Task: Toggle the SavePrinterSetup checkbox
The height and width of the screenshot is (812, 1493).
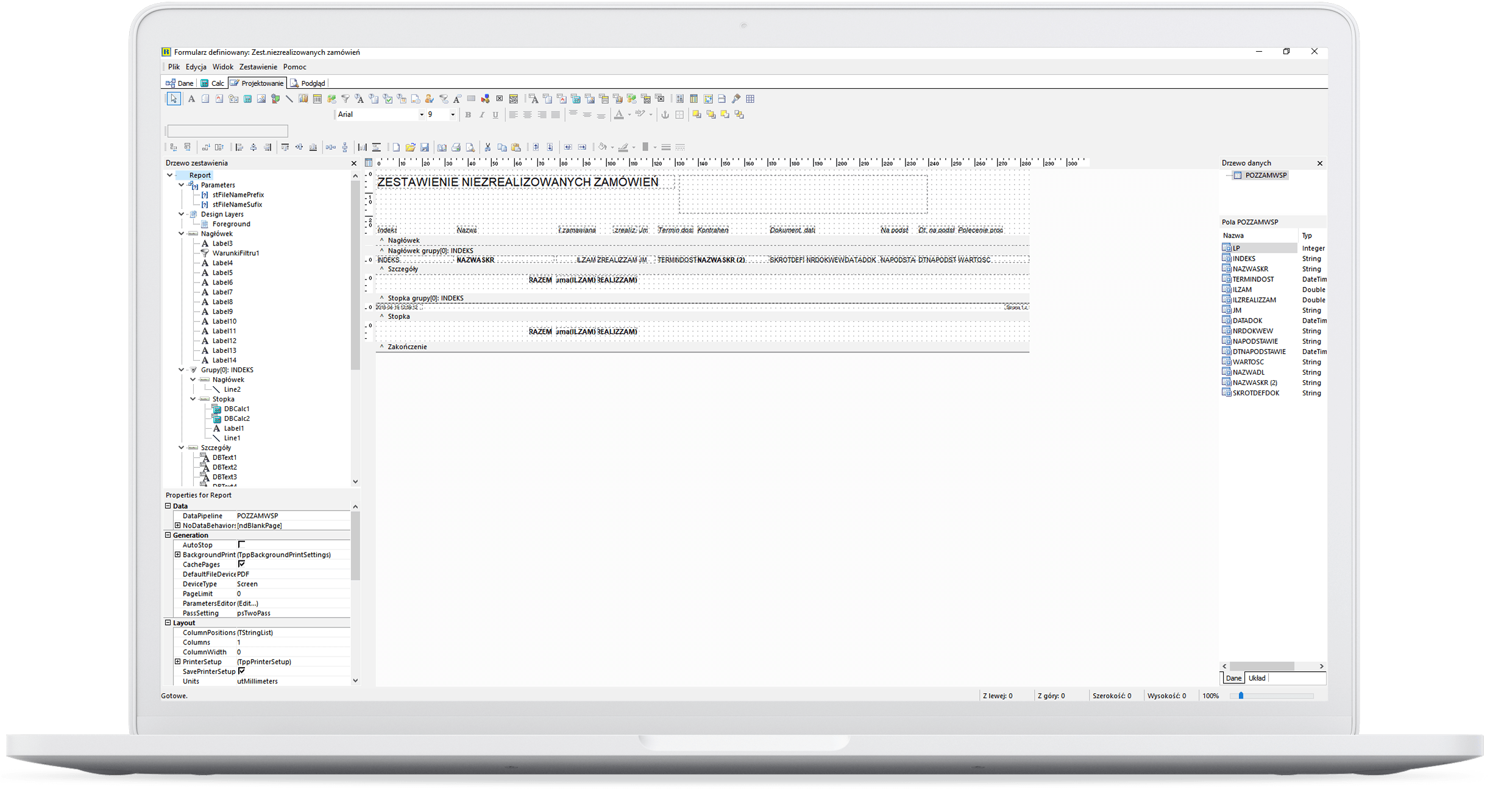Action: 241,671
